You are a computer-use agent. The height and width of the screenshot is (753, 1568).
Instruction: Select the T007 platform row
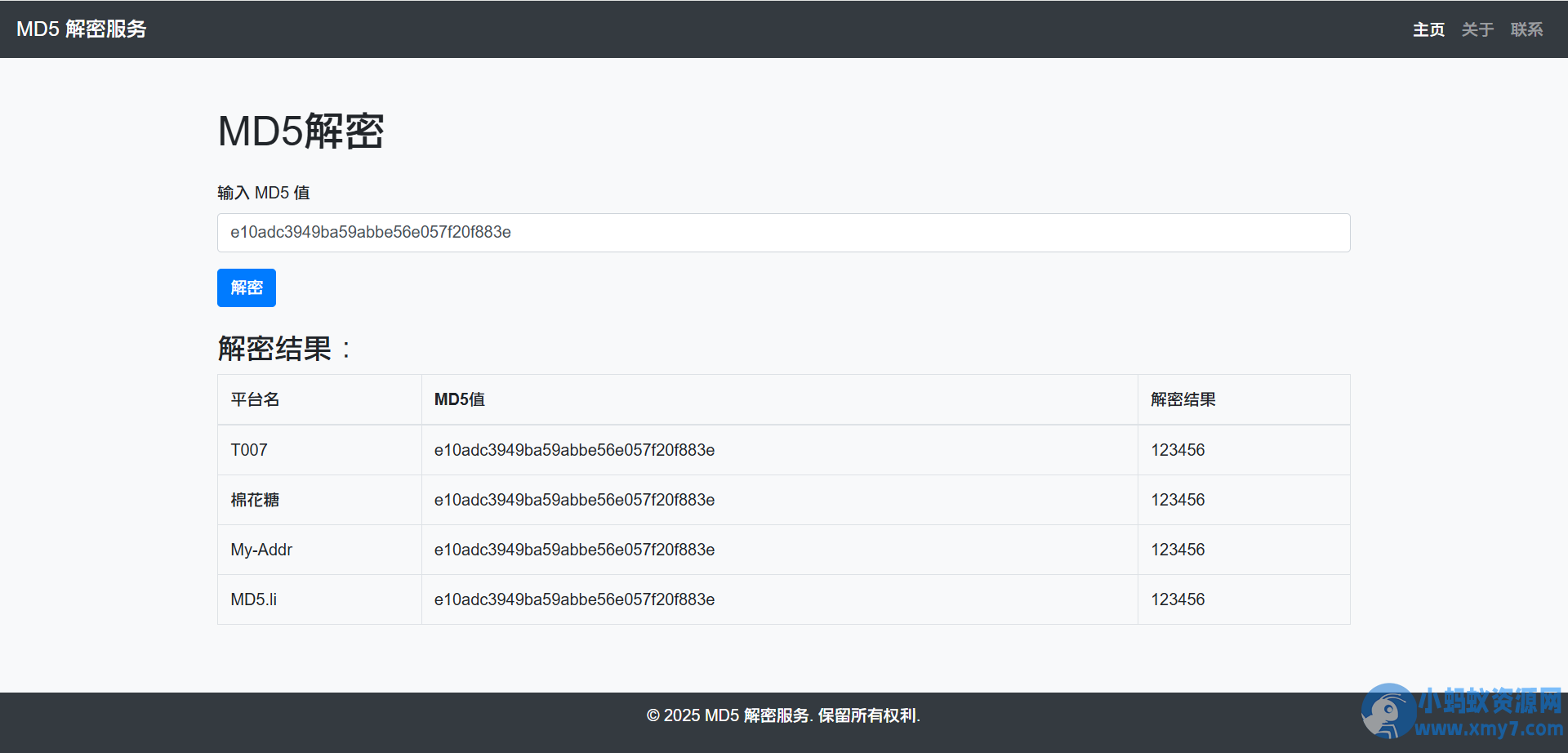pos(783,450)
